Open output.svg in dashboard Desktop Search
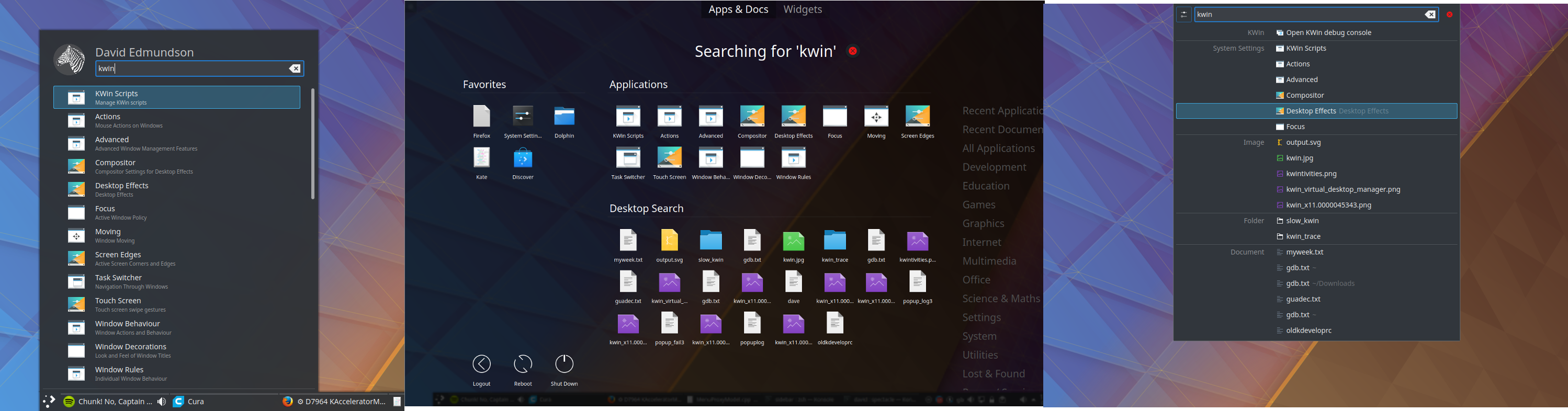The image size is (1568, 411). 669,246
